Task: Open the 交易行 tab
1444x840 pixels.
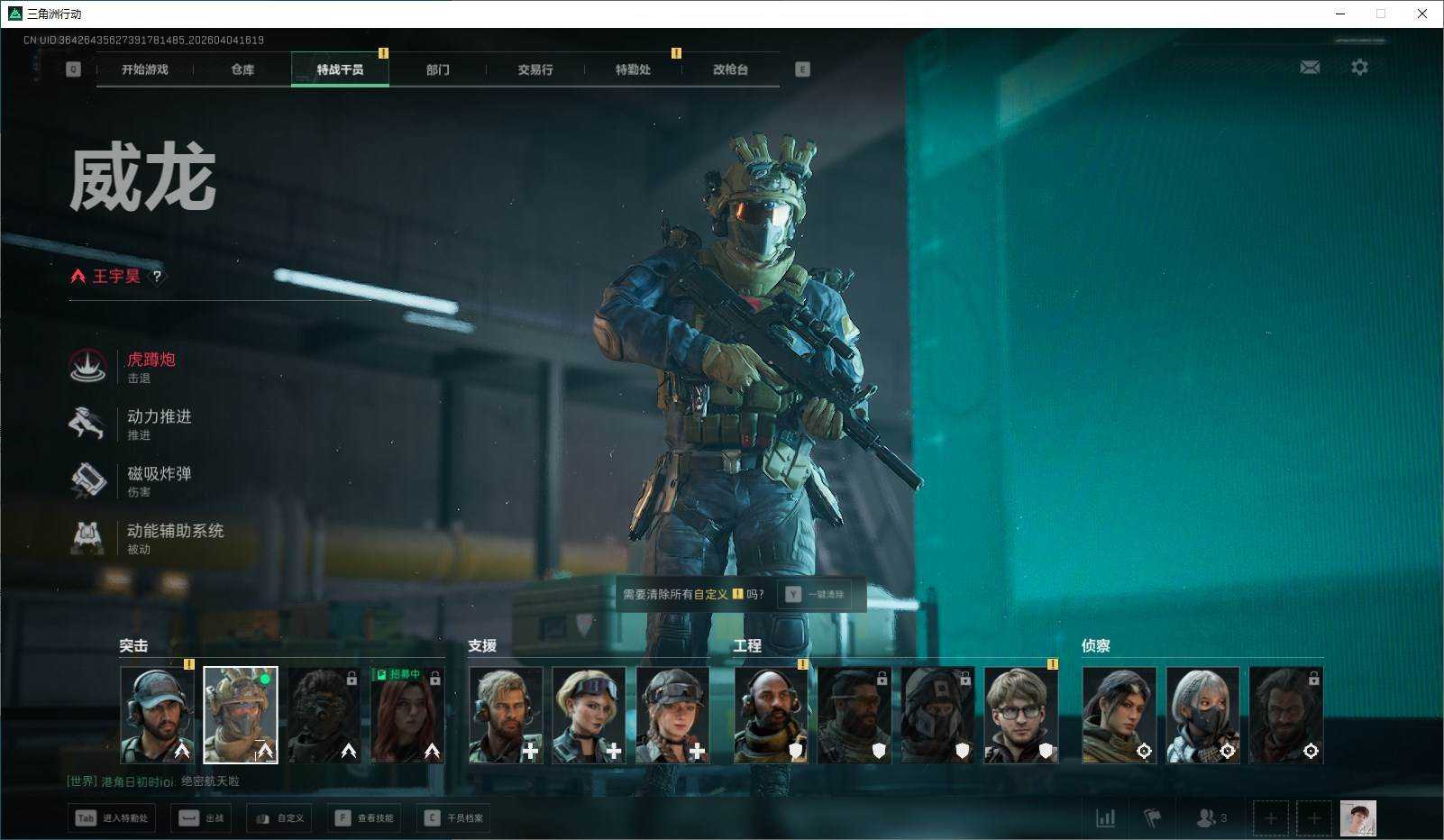Action: (535, 69)
